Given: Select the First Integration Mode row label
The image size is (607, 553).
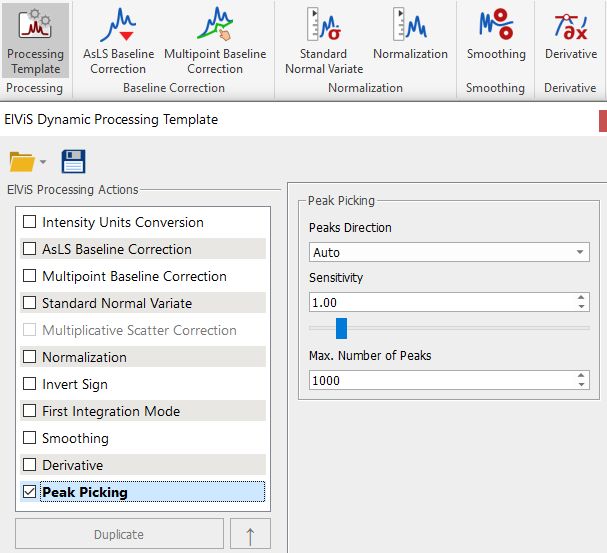Looking at the screenshot, I should tap(111, 411).
